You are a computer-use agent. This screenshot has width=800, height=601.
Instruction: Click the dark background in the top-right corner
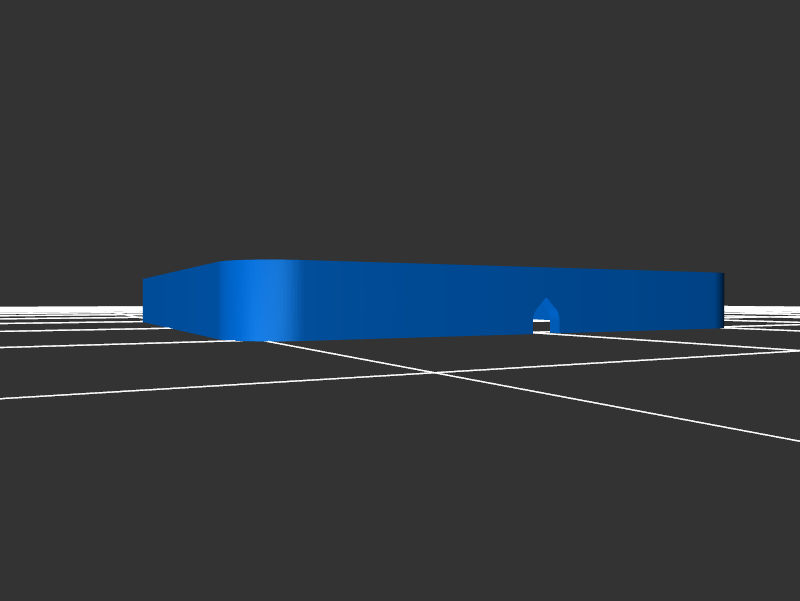coord(760,40)
